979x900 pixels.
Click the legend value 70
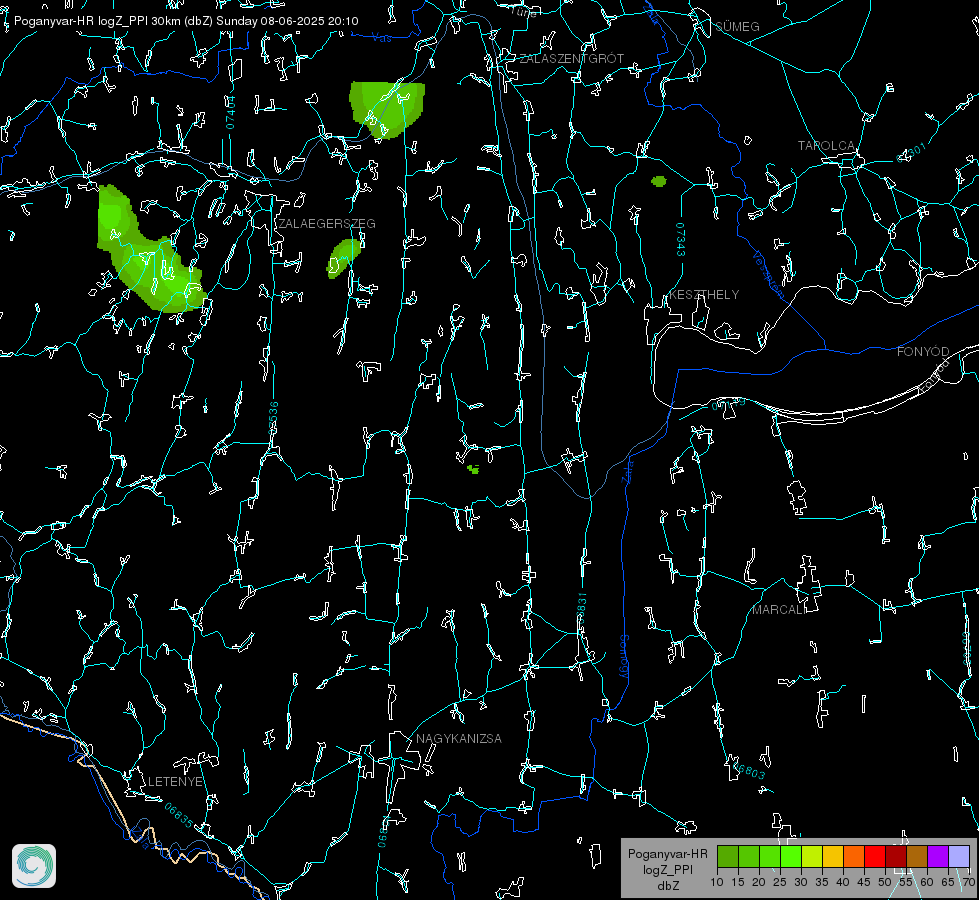[x=968, y=882]
